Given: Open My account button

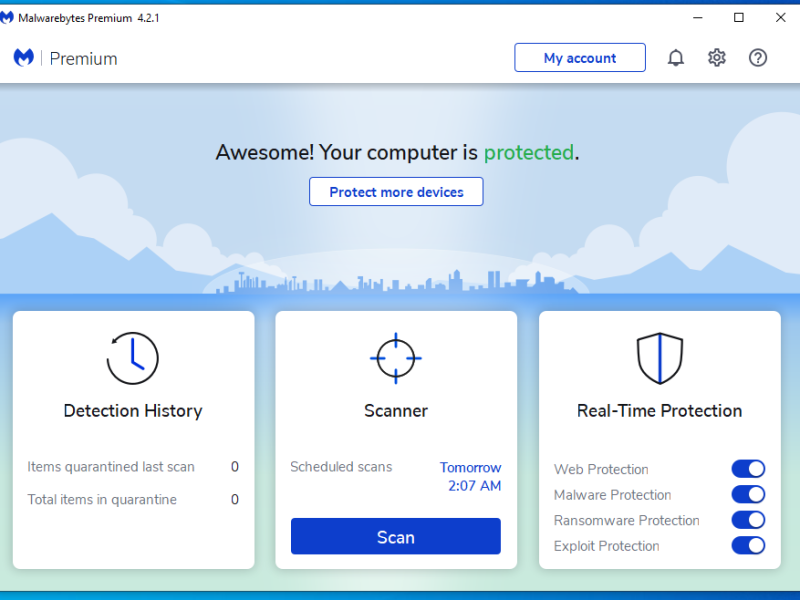Looking at the screenshot, I should pyautogui.click(x=580, y=58).
